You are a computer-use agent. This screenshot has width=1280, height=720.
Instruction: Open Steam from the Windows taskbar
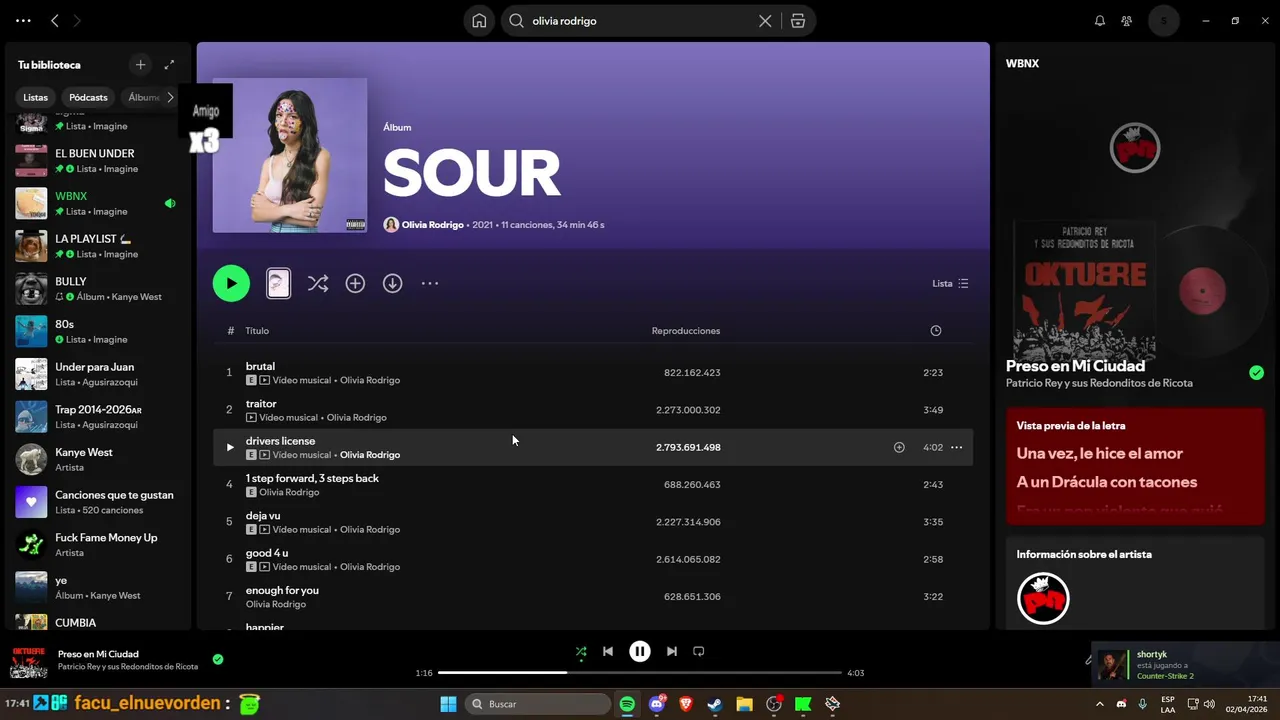click(x=715, y=704)
